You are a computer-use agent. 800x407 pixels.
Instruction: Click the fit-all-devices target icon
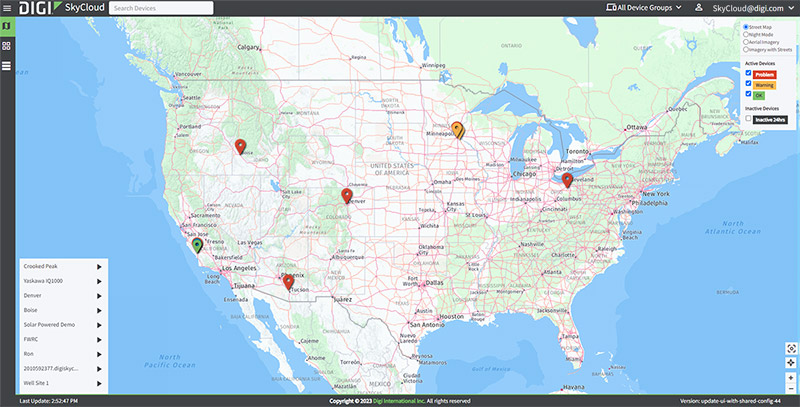pos(791,348)
